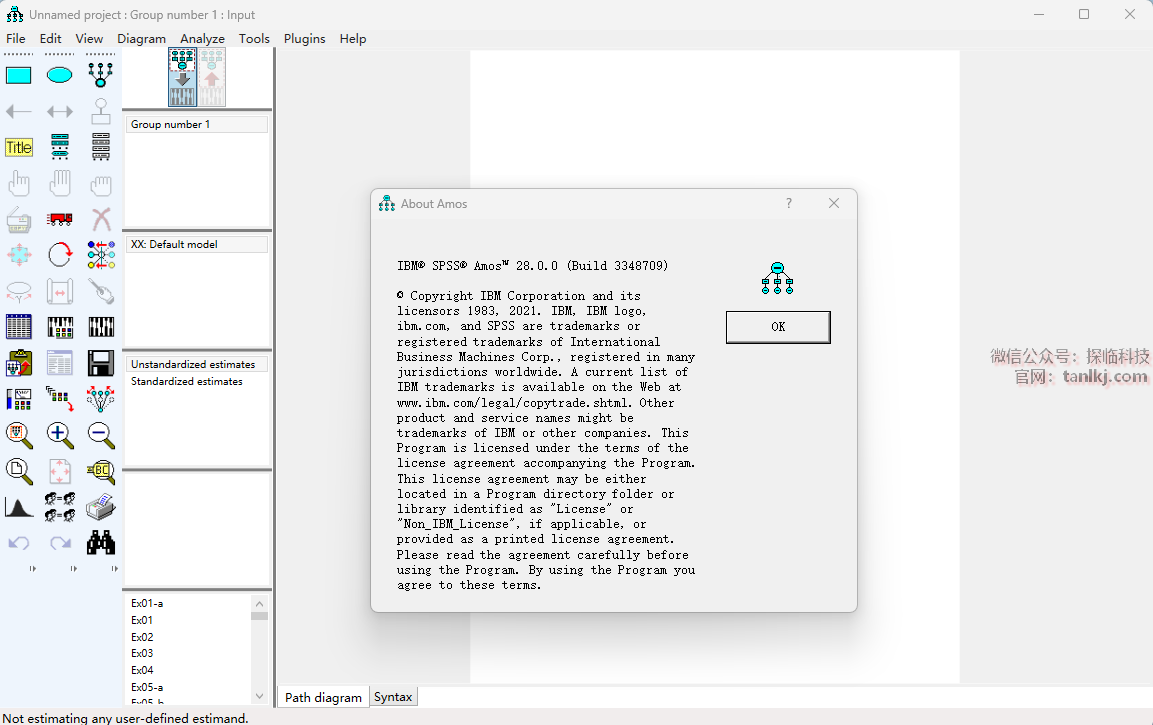Pick the single-headed path arrow tool
The width and height of the screenshot is (1153, 725).
pos(18,112)
